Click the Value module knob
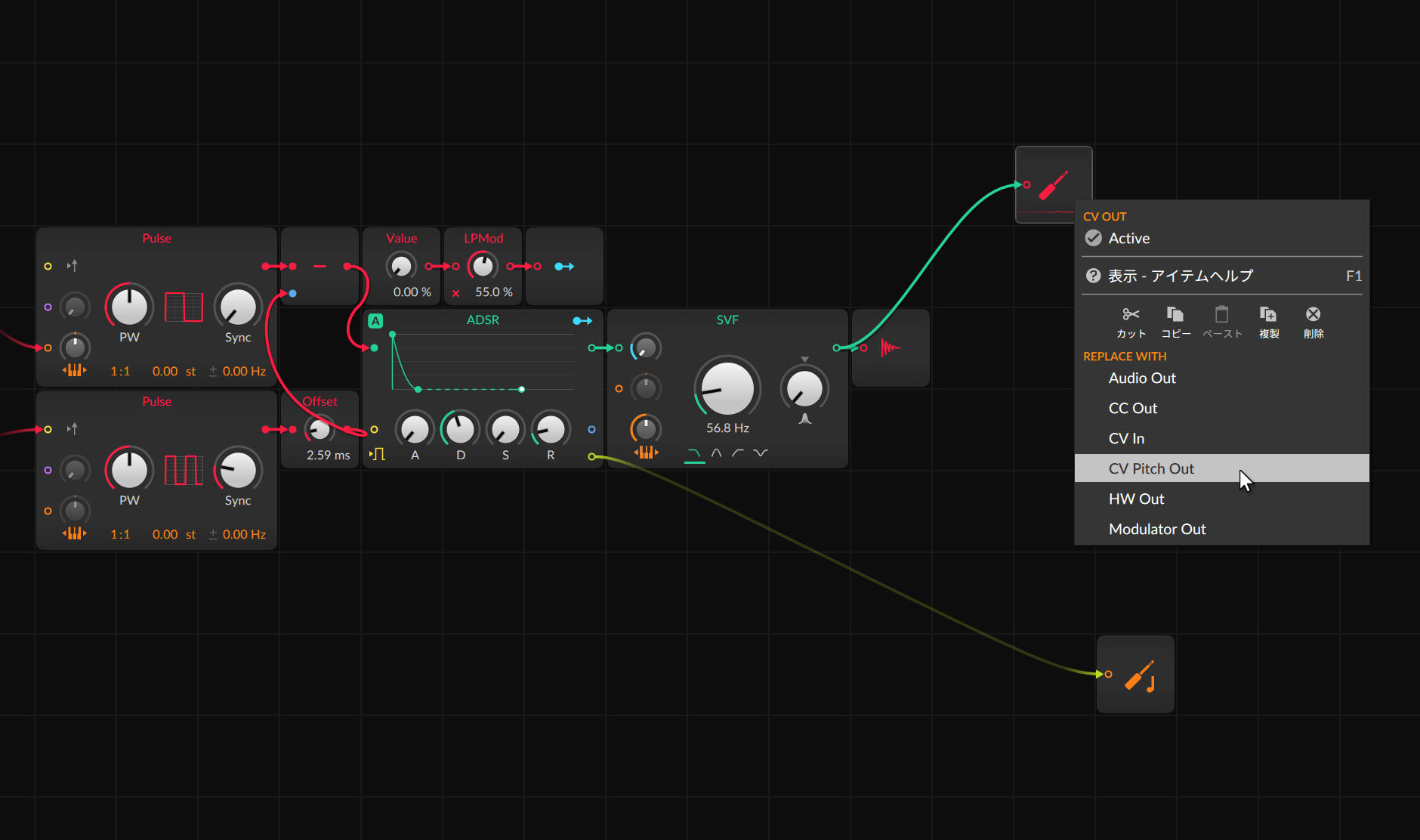This screenshot has height=840, width=1420. [x=401, y=266]
